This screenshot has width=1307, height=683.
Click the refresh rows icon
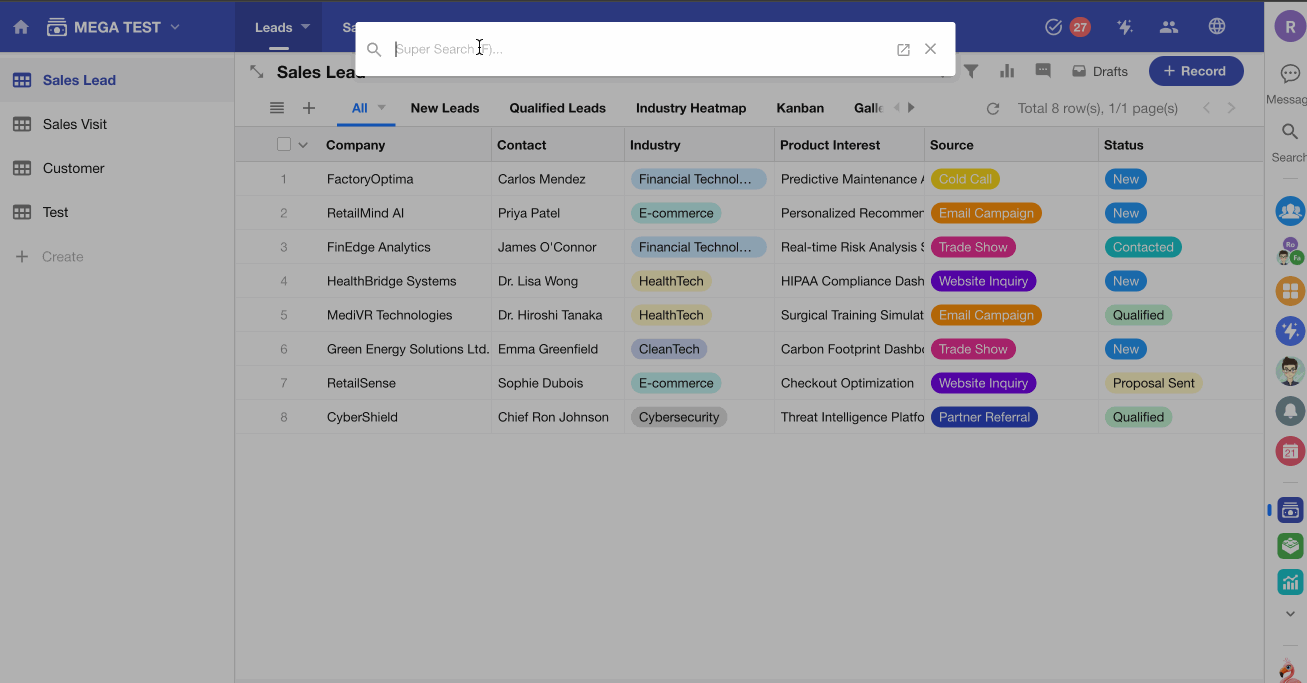click(993, 108)
